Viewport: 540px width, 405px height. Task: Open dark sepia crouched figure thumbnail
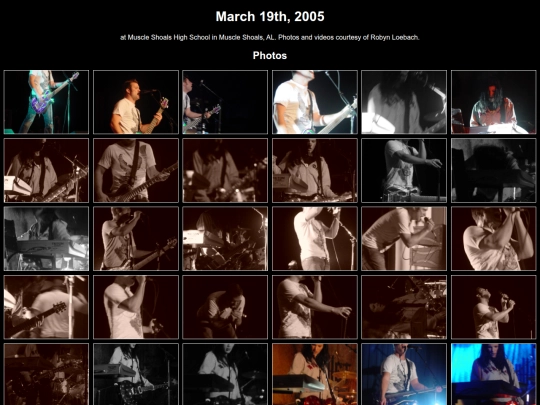click(225, 307)
